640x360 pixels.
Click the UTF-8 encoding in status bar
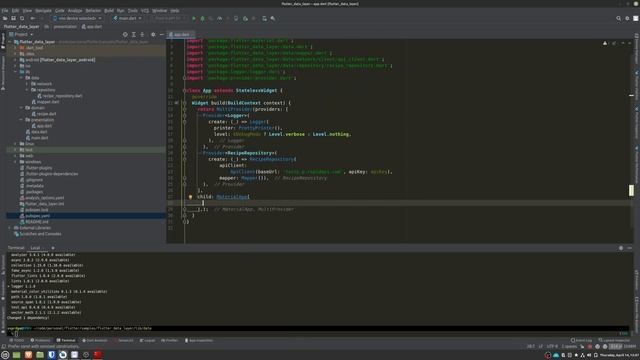[x=552, y=346]
